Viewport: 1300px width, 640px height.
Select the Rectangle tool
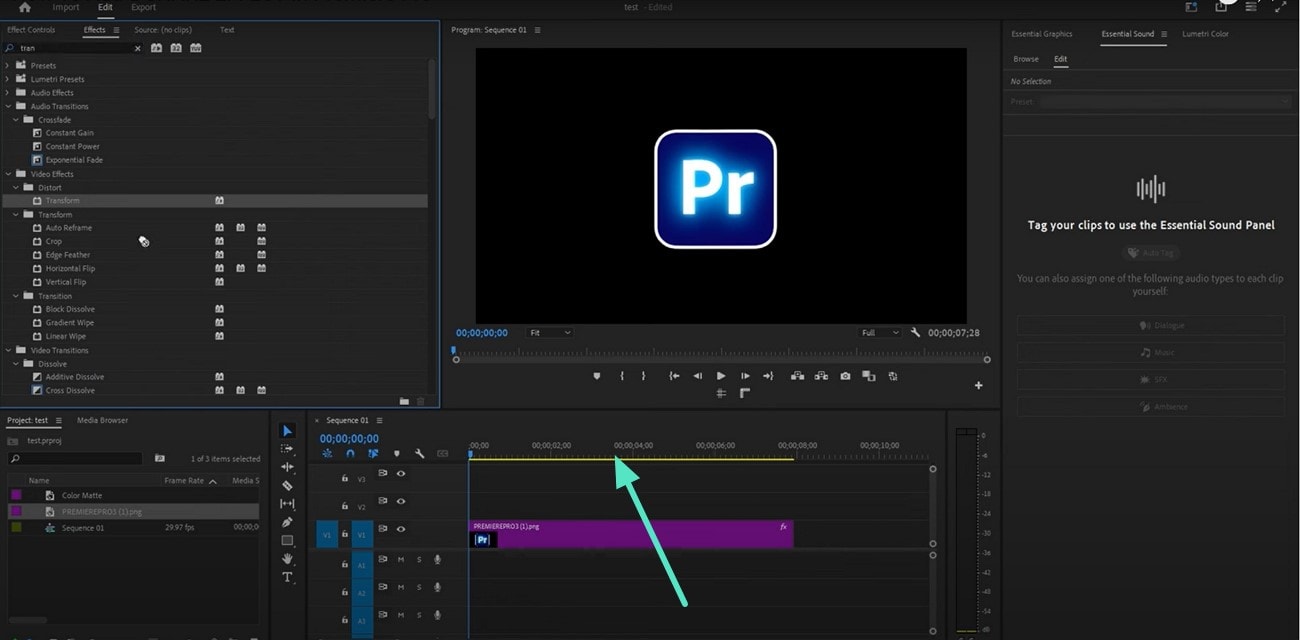tap(287, 540)
